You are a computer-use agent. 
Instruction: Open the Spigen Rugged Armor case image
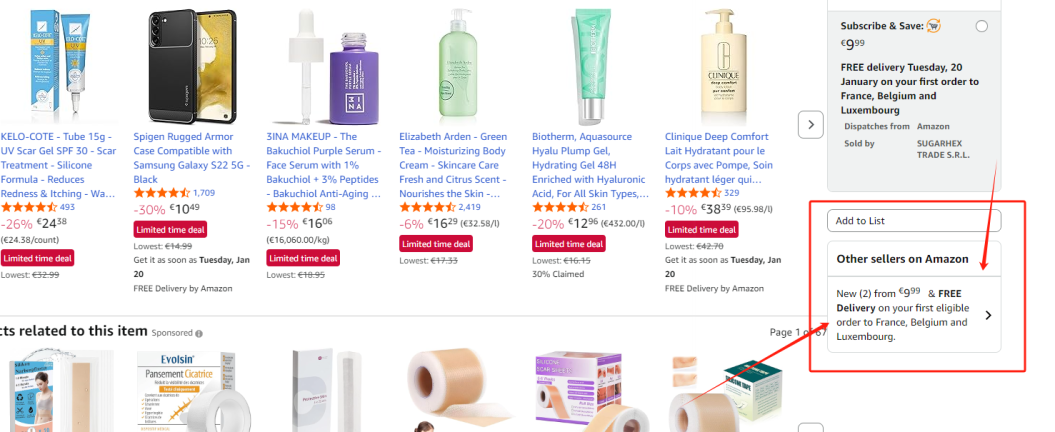click(189, 62)
